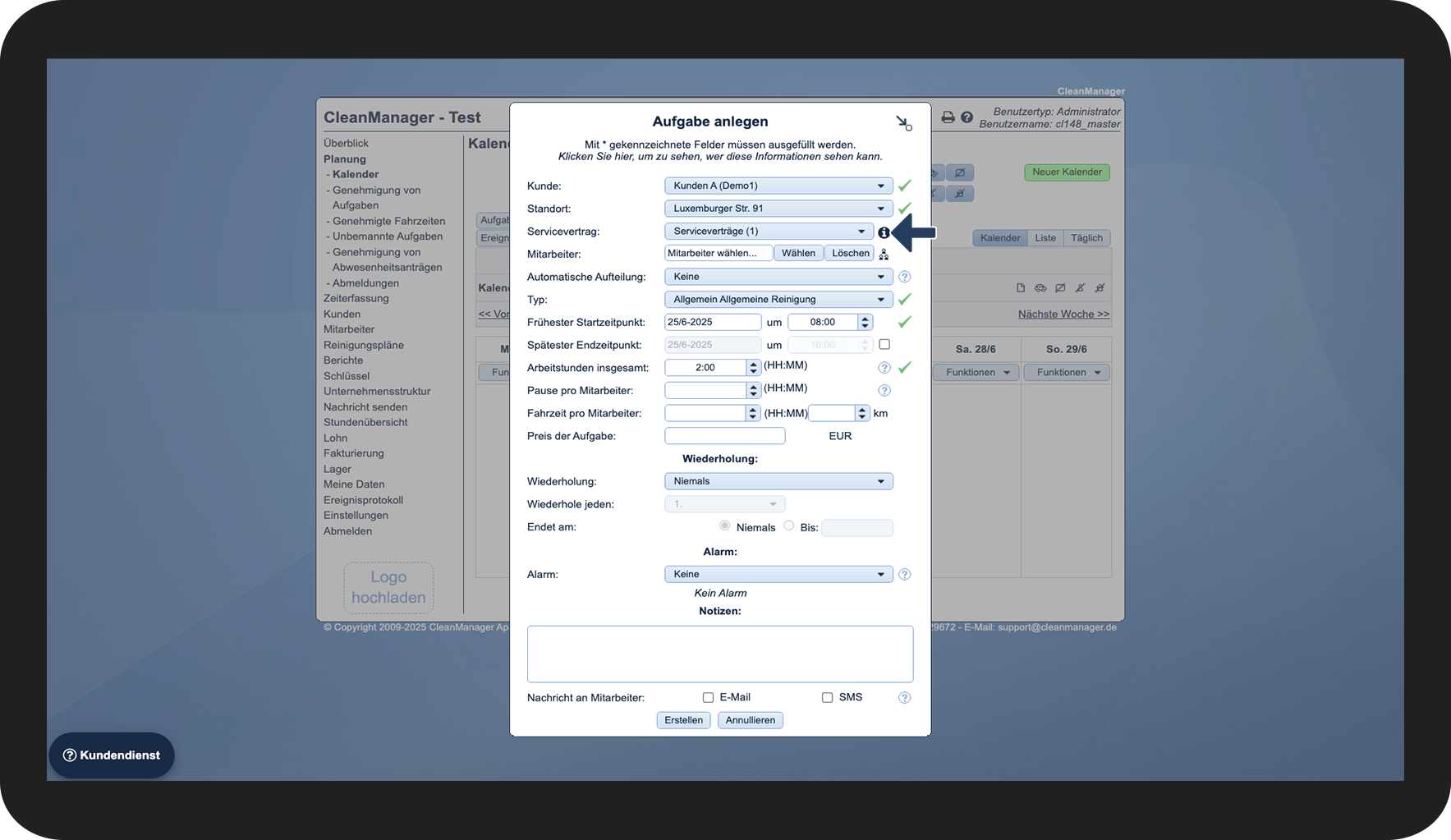The image size is (1451, 840).
Task: Open Reinigungspläne in the sidebar
Action: coord(364,345)
